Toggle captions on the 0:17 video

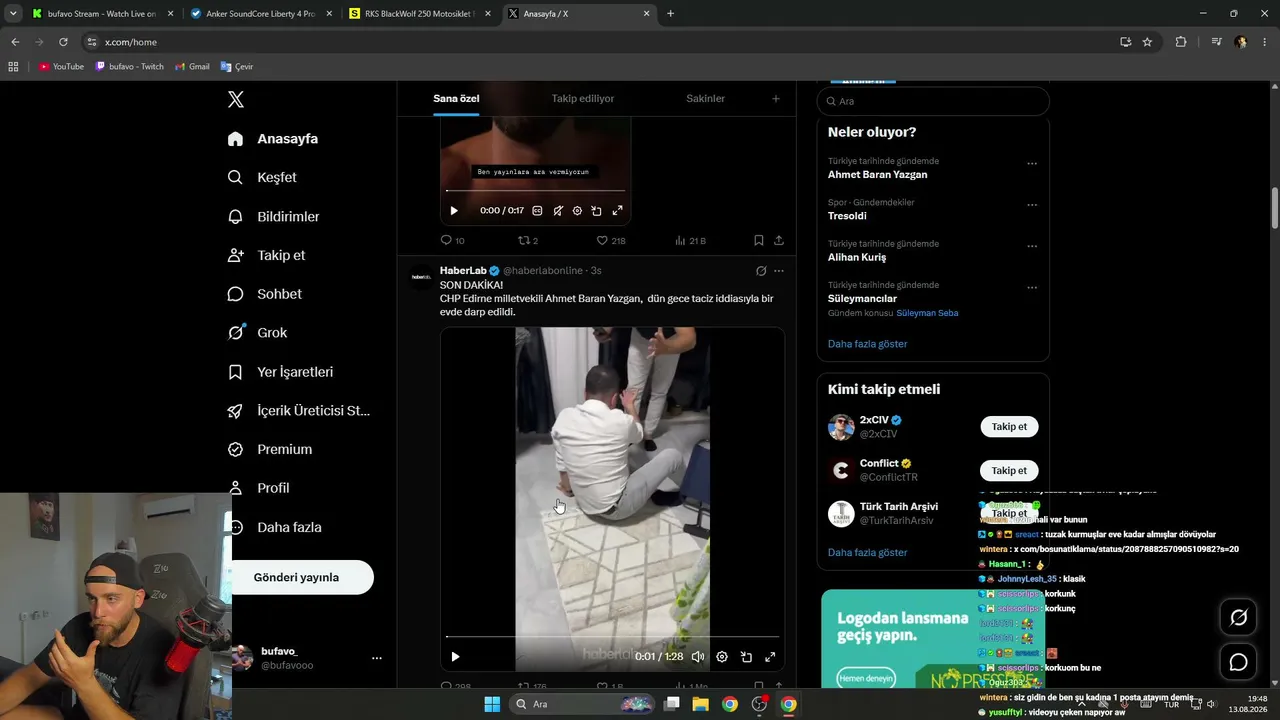(537, 211)
